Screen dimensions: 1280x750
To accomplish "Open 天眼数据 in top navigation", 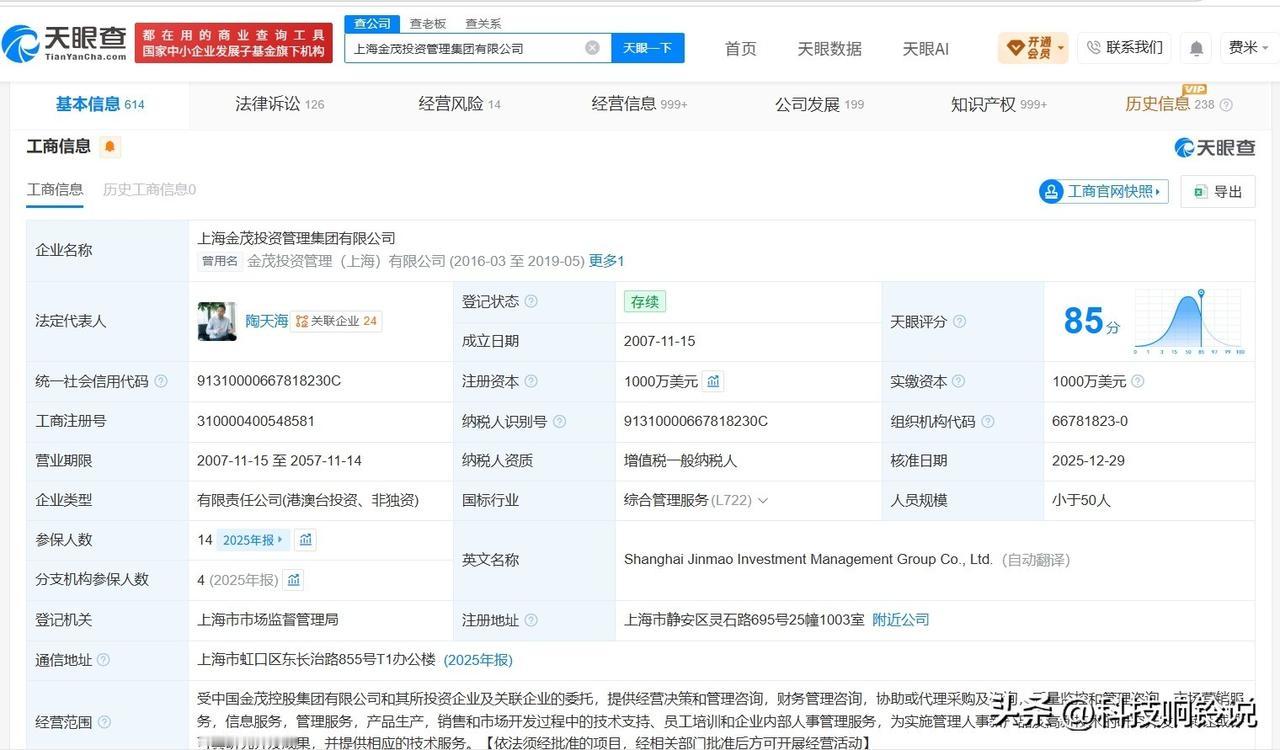I will click(x=829, y=48).
